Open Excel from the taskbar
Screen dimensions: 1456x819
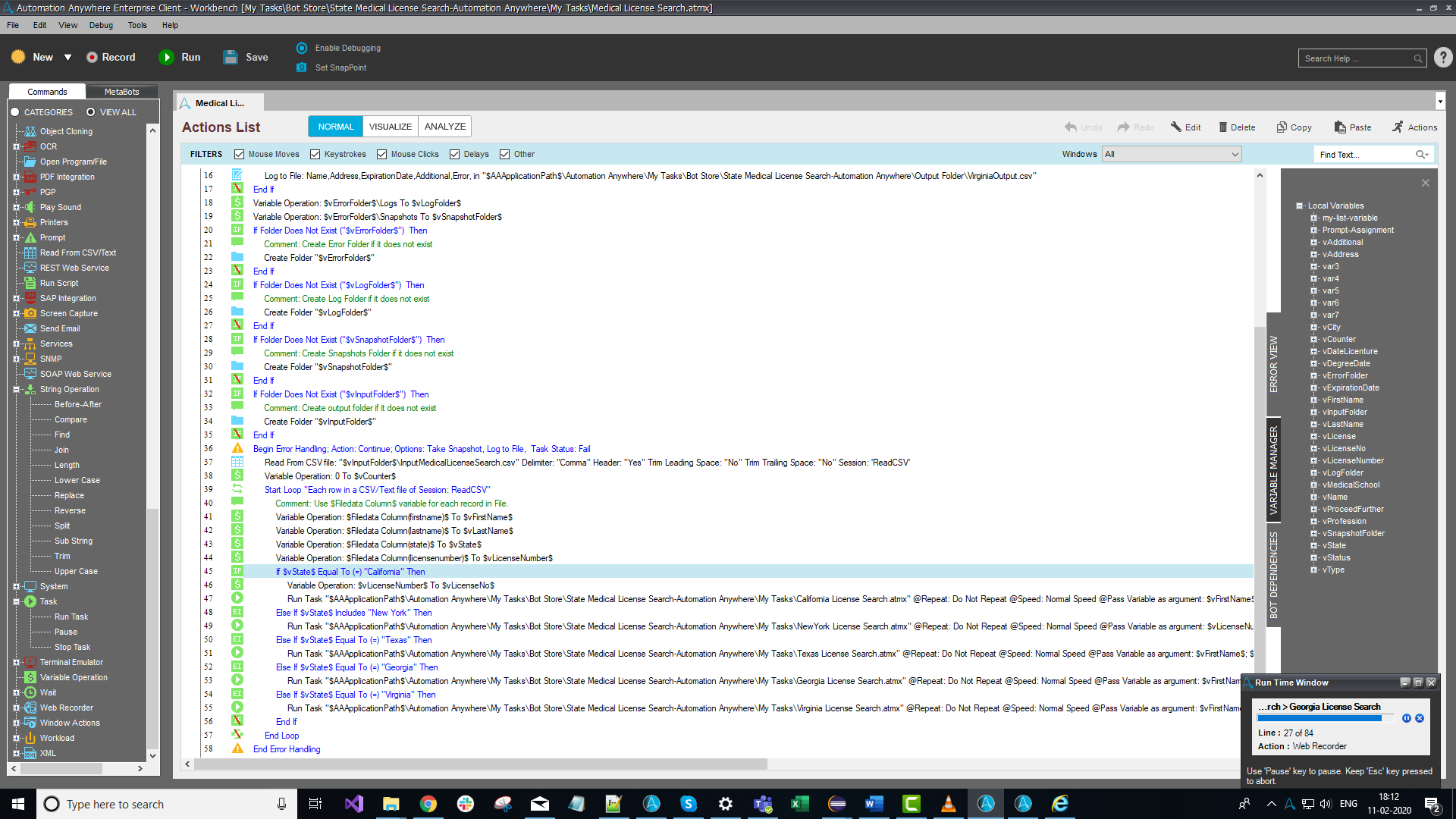click(x=799, y=804)
